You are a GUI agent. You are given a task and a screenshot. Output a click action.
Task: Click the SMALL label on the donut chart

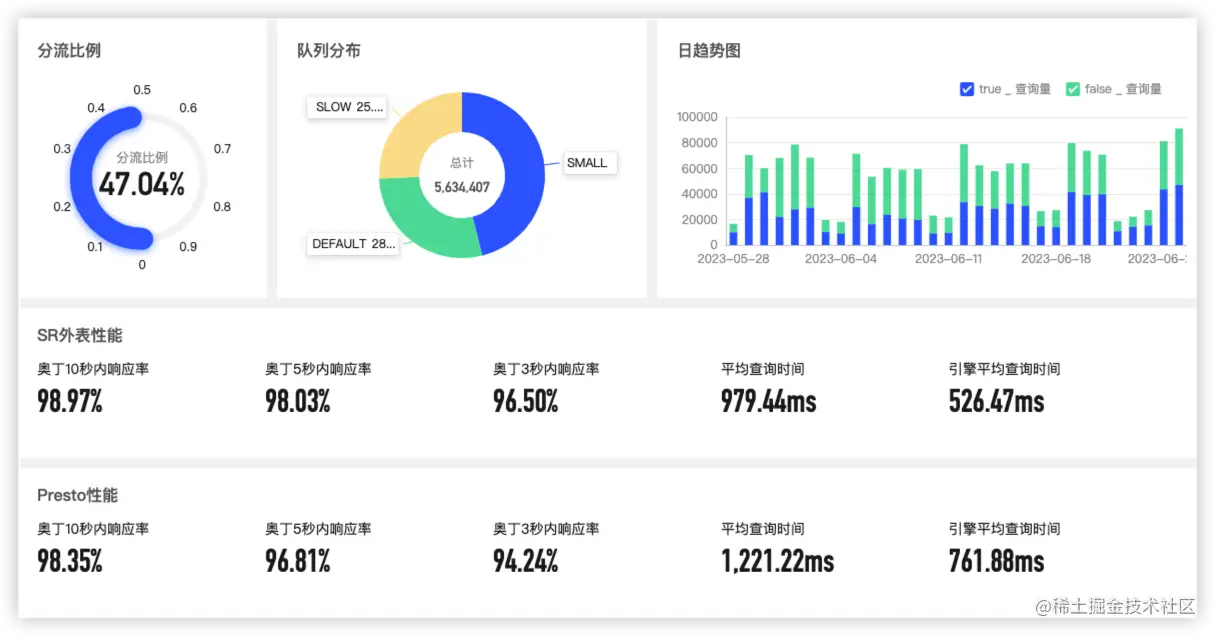point(589,163)
